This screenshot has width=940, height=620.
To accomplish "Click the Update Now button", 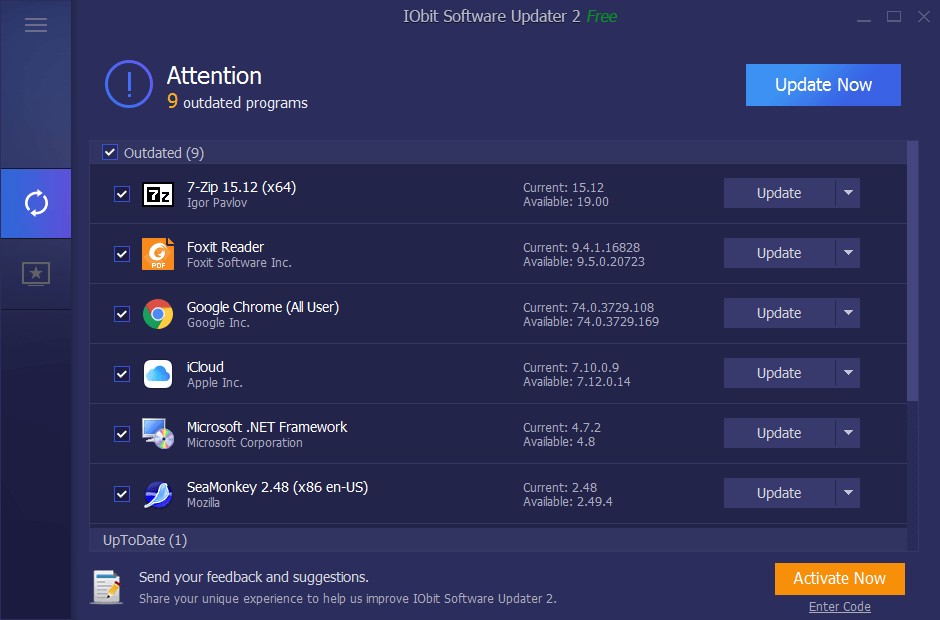I will [x=822, y=85].
